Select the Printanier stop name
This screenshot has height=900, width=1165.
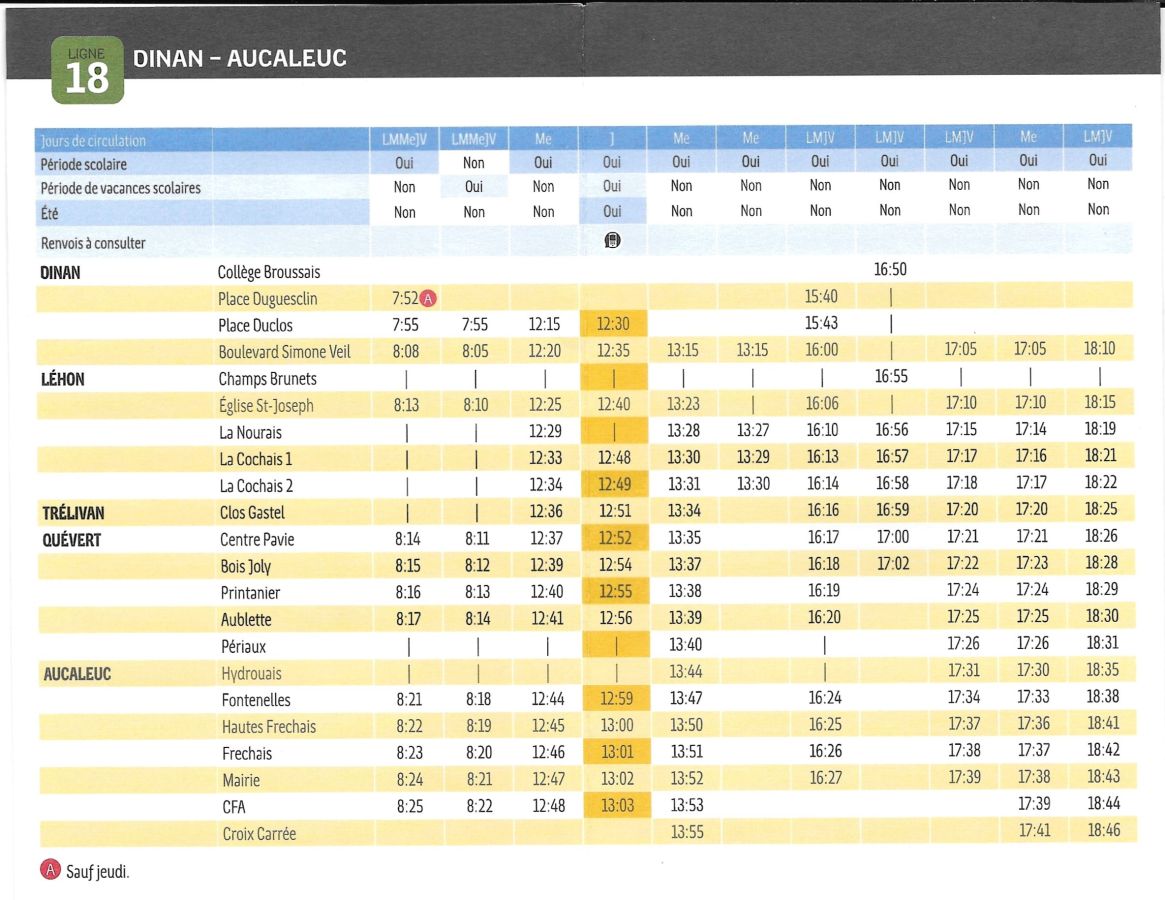pos(250,593)
